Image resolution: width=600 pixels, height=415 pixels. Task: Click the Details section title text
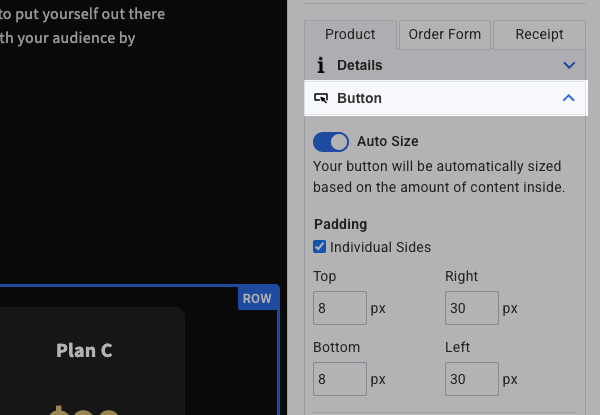pyautogui.click(x=359, y=65)
